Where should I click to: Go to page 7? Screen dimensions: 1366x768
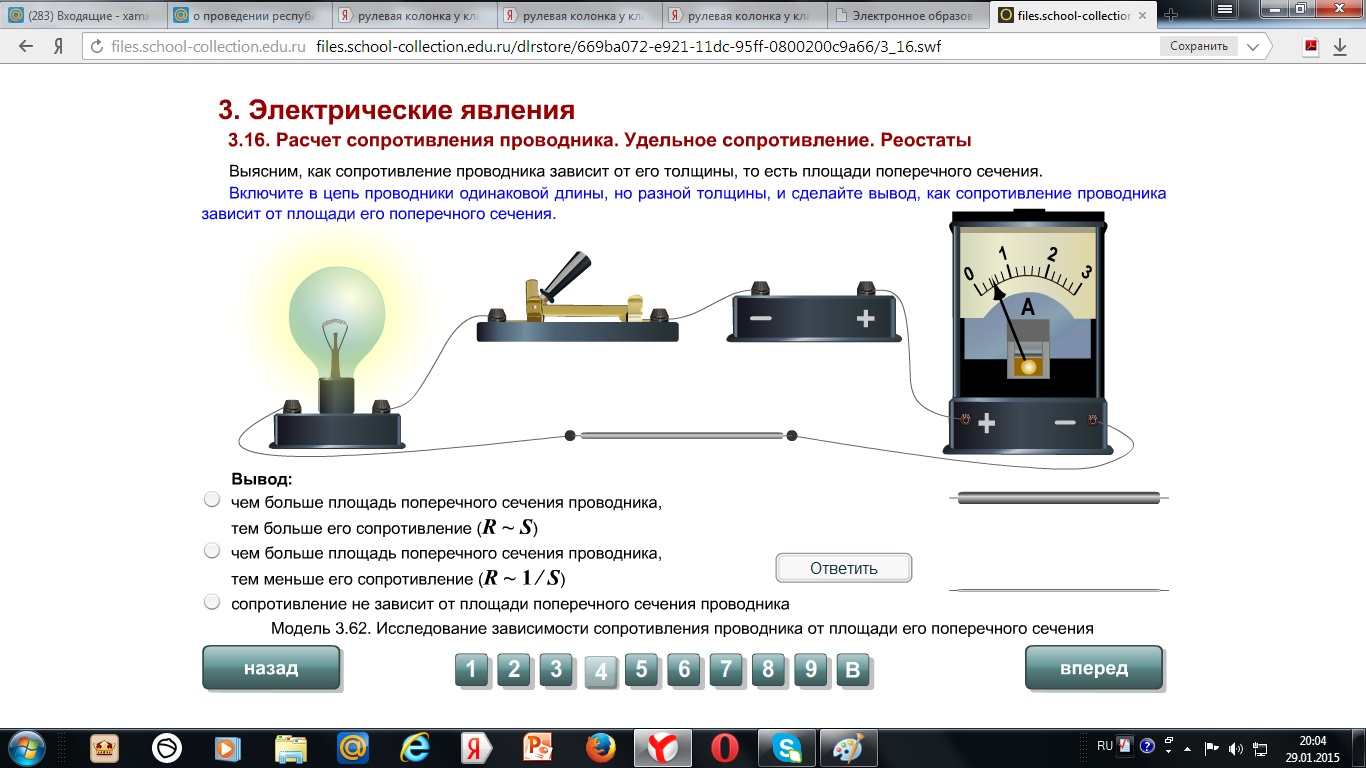click(x=726, y=669)
